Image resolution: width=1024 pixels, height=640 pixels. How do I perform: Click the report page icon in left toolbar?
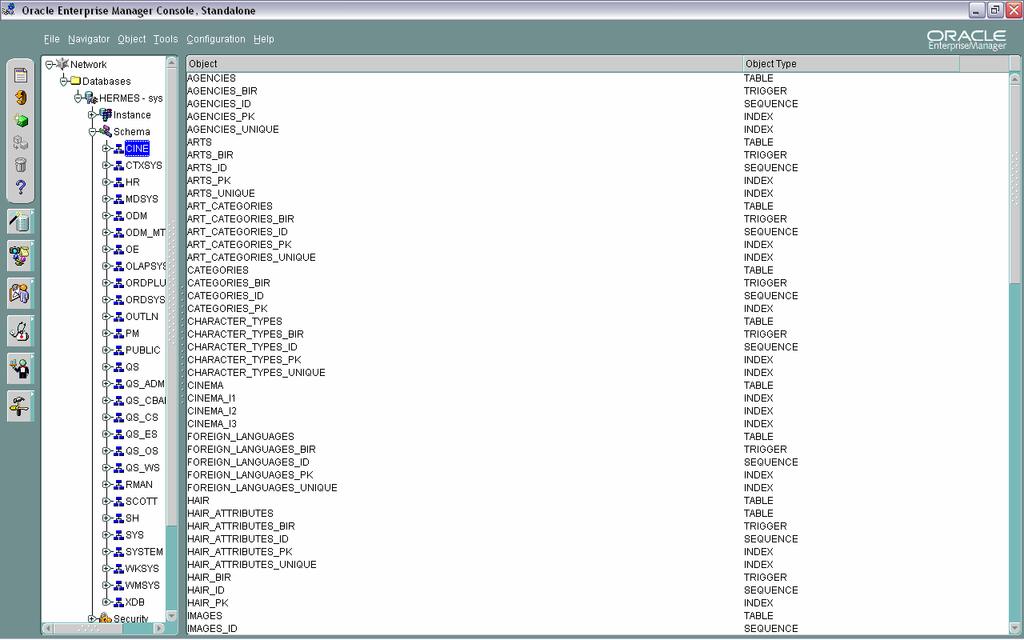(x=21, y=75)
